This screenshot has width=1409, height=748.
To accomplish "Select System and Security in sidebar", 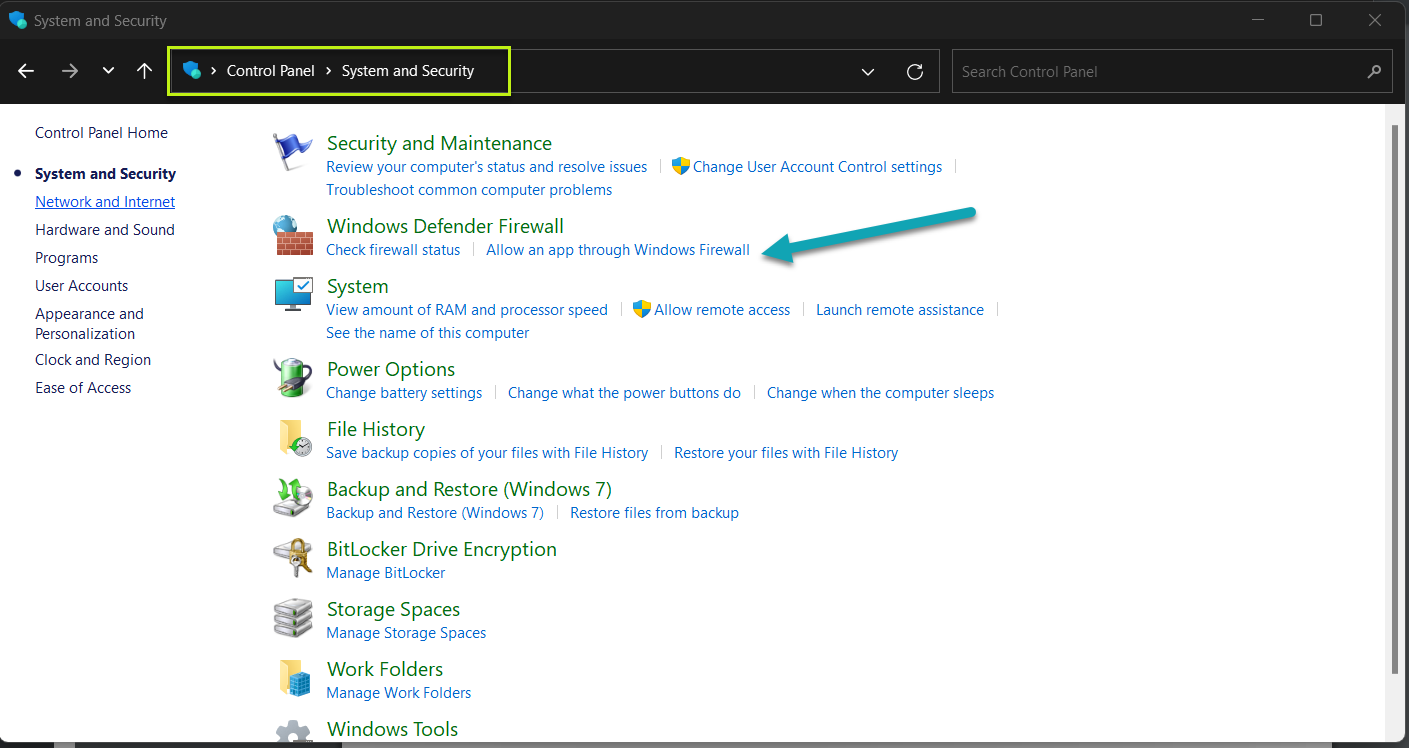I will 105,174.
